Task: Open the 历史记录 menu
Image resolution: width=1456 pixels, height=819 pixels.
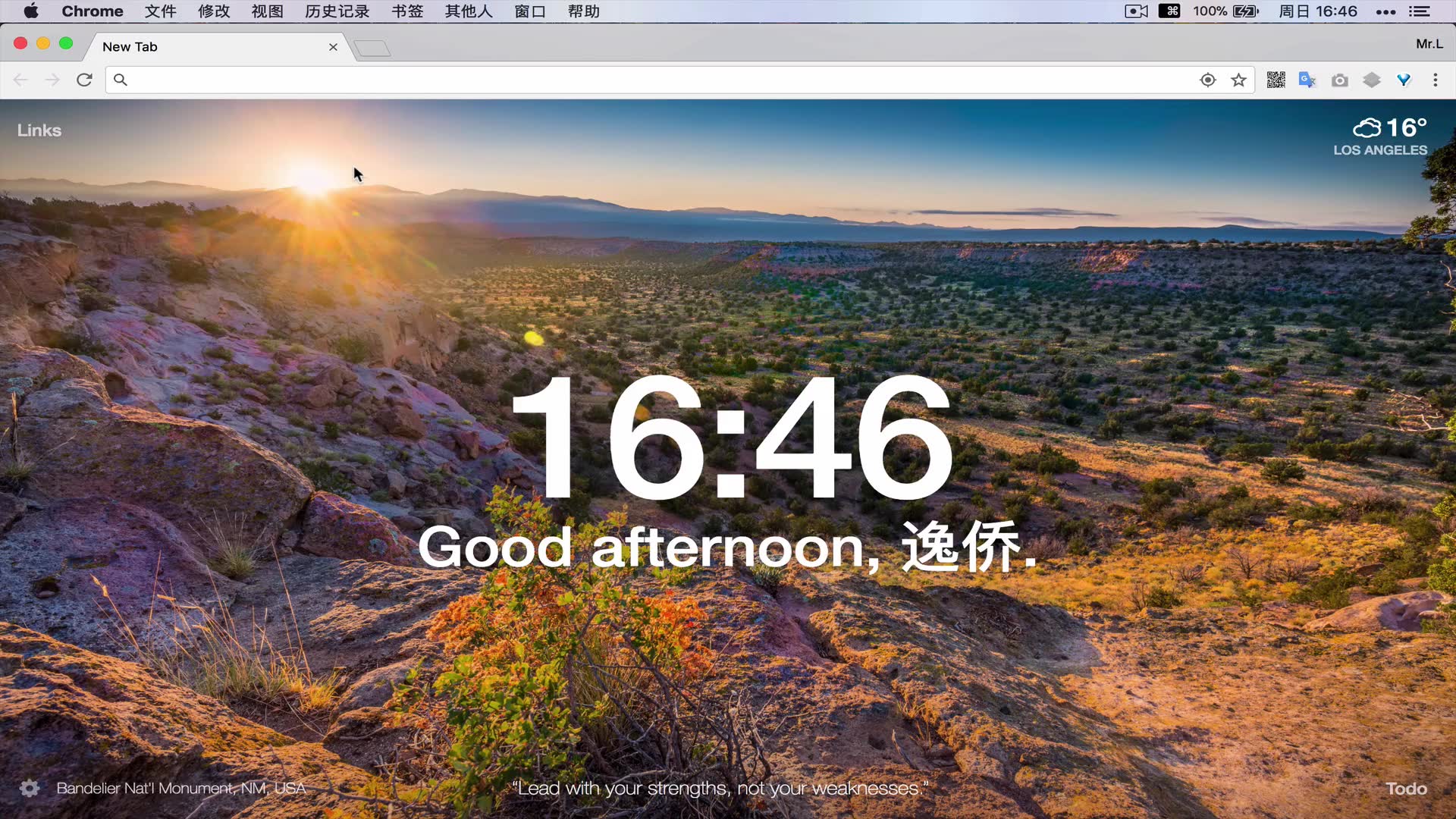Action: click(x=337, y=11)
